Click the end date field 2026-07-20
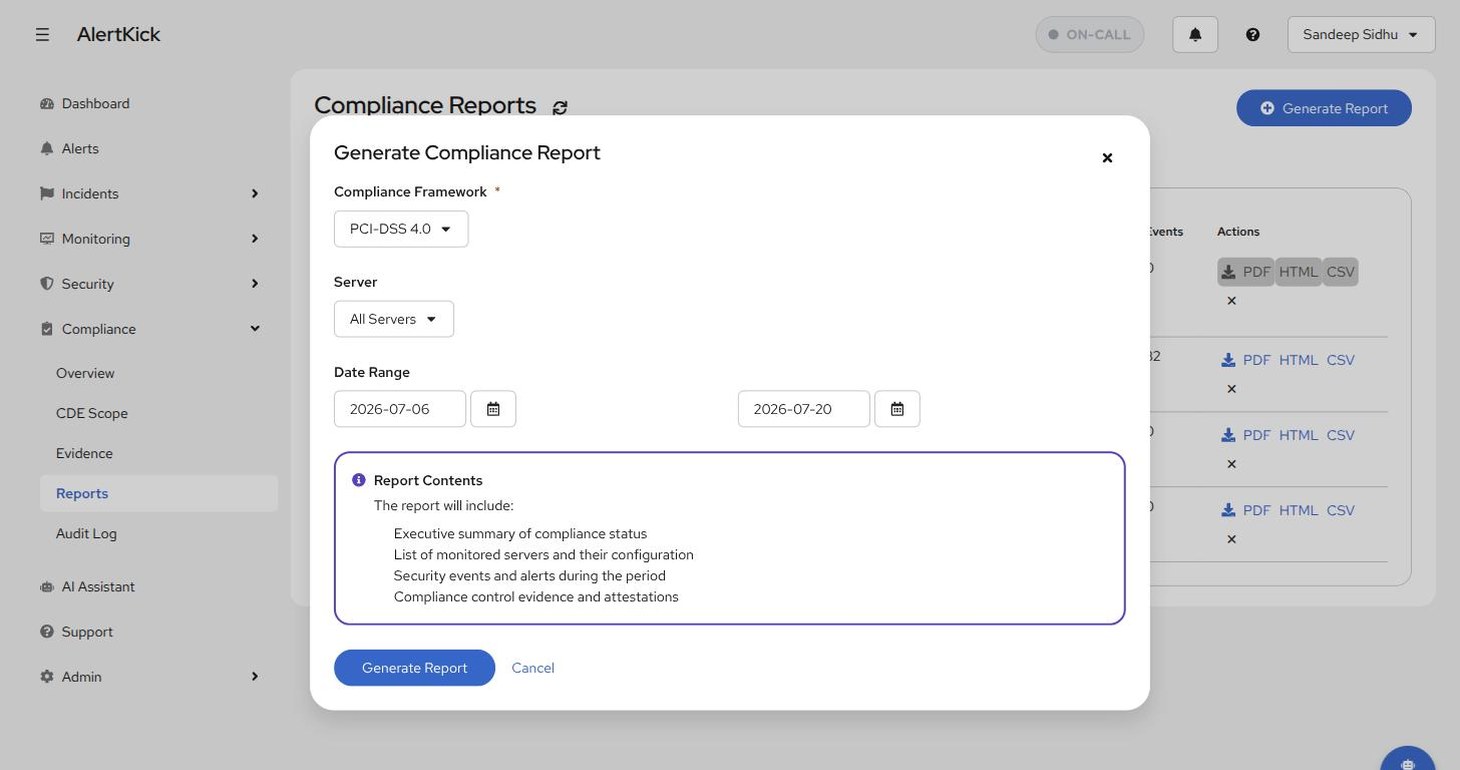This screenshot has width=1460, height=770. (804, 409)
